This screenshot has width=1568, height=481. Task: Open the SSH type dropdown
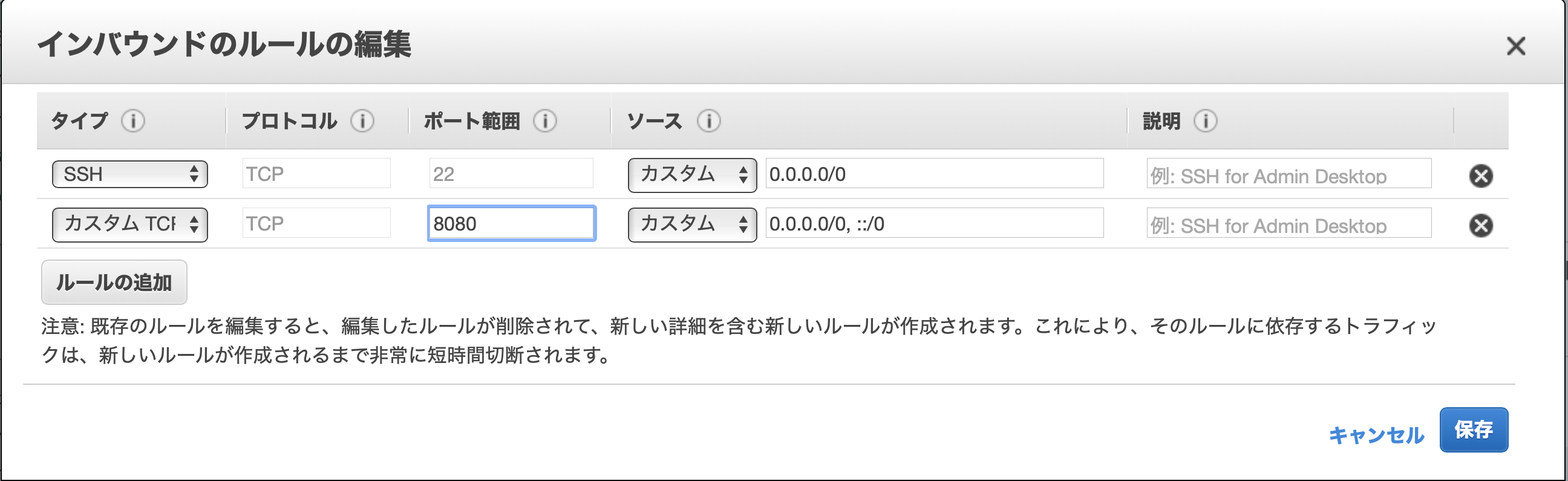(129, 174)
